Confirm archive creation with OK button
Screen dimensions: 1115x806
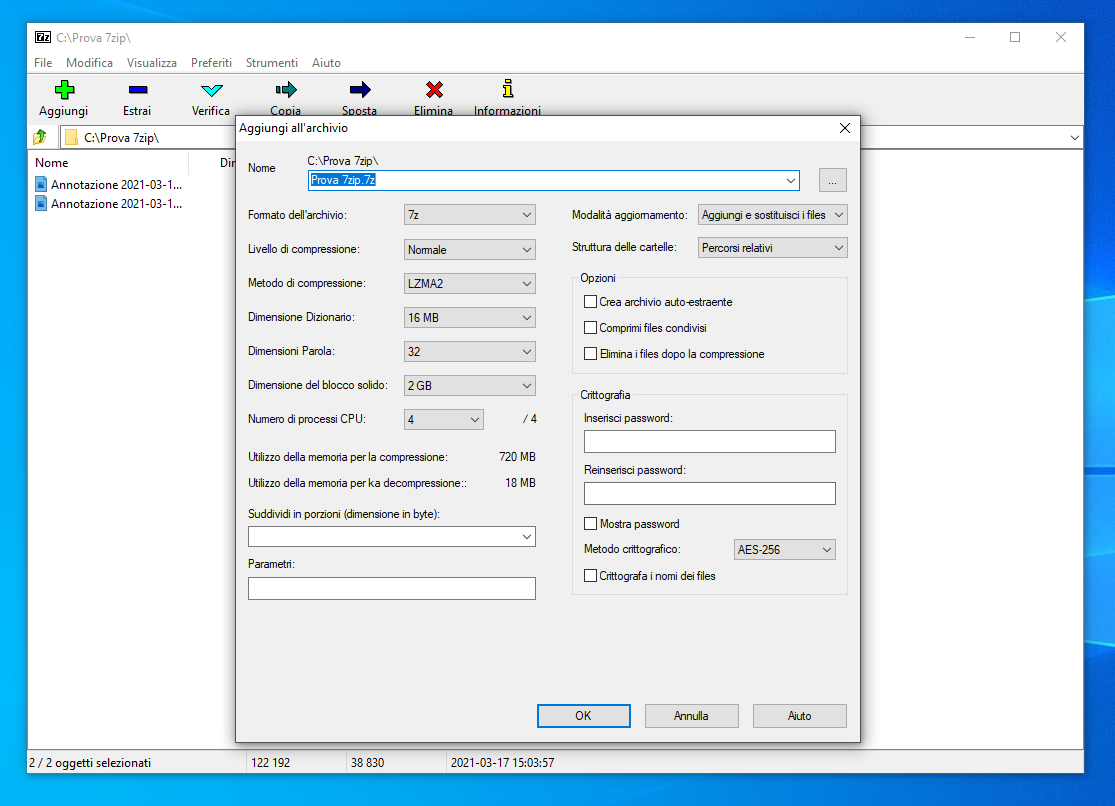pyautogui.click(x=584, y=716)
